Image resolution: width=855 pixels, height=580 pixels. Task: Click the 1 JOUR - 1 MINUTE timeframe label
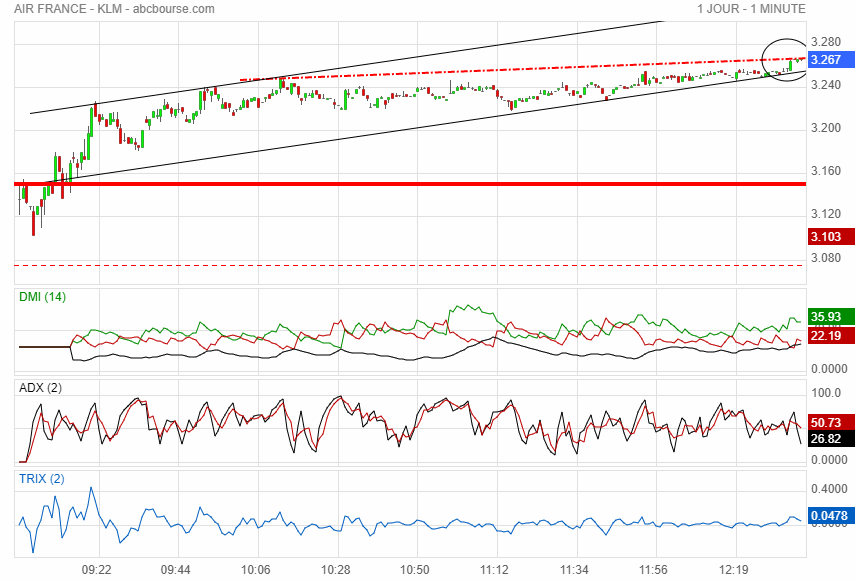[x=751, y=9]
